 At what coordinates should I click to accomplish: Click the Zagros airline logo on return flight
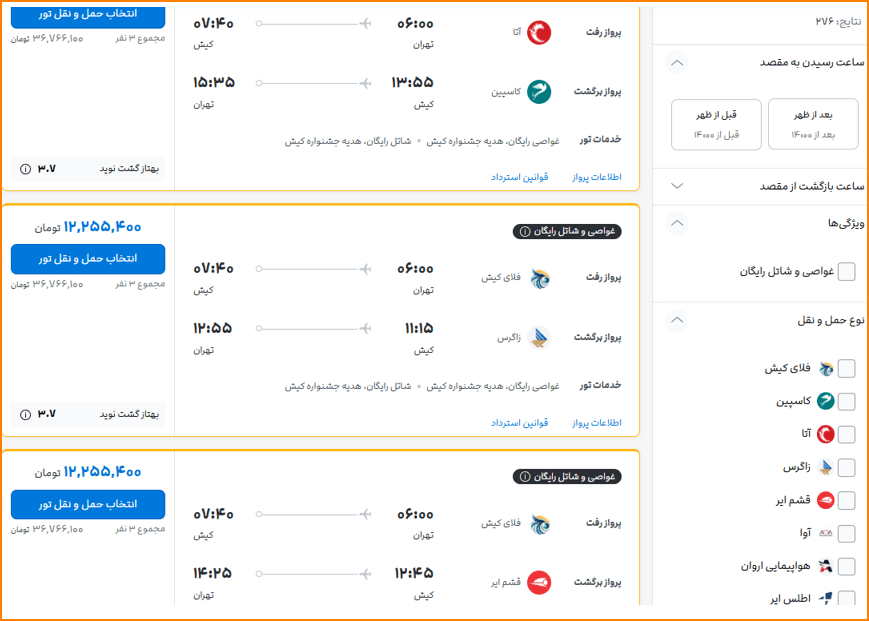539,337
